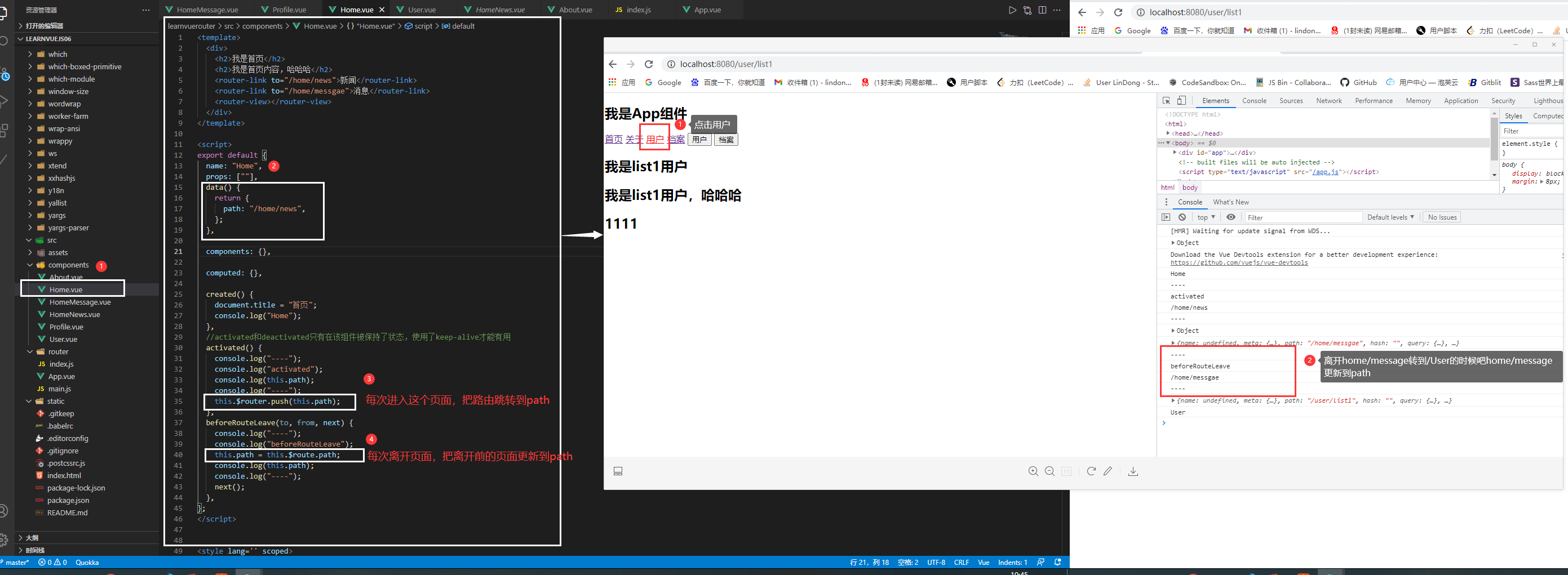Click the console Filter input field
Viewport: 1568px width, 575px height.
[1303, 217]
